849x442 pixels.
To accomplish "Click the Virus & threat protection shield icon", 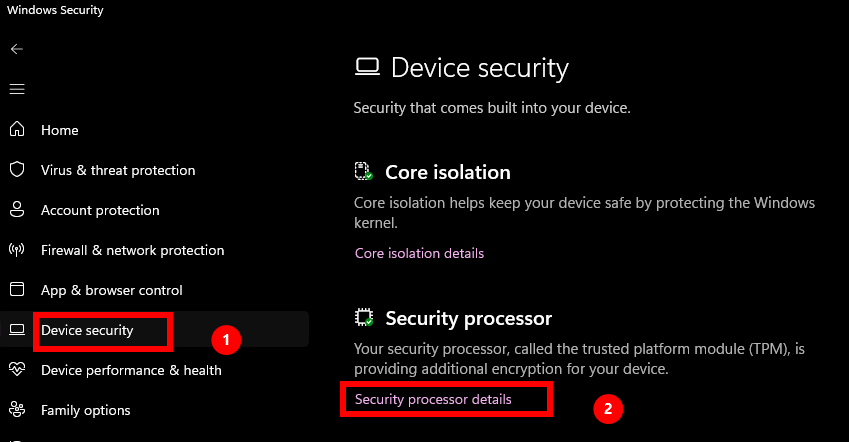I will (17, 170).
